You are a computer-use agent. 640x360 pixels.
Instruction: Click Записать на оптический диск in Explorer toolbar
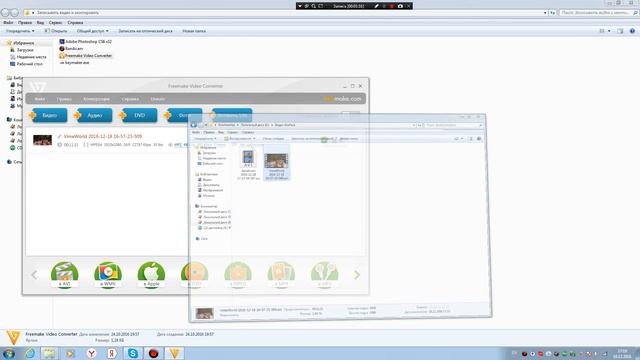[x=145, y=31]
